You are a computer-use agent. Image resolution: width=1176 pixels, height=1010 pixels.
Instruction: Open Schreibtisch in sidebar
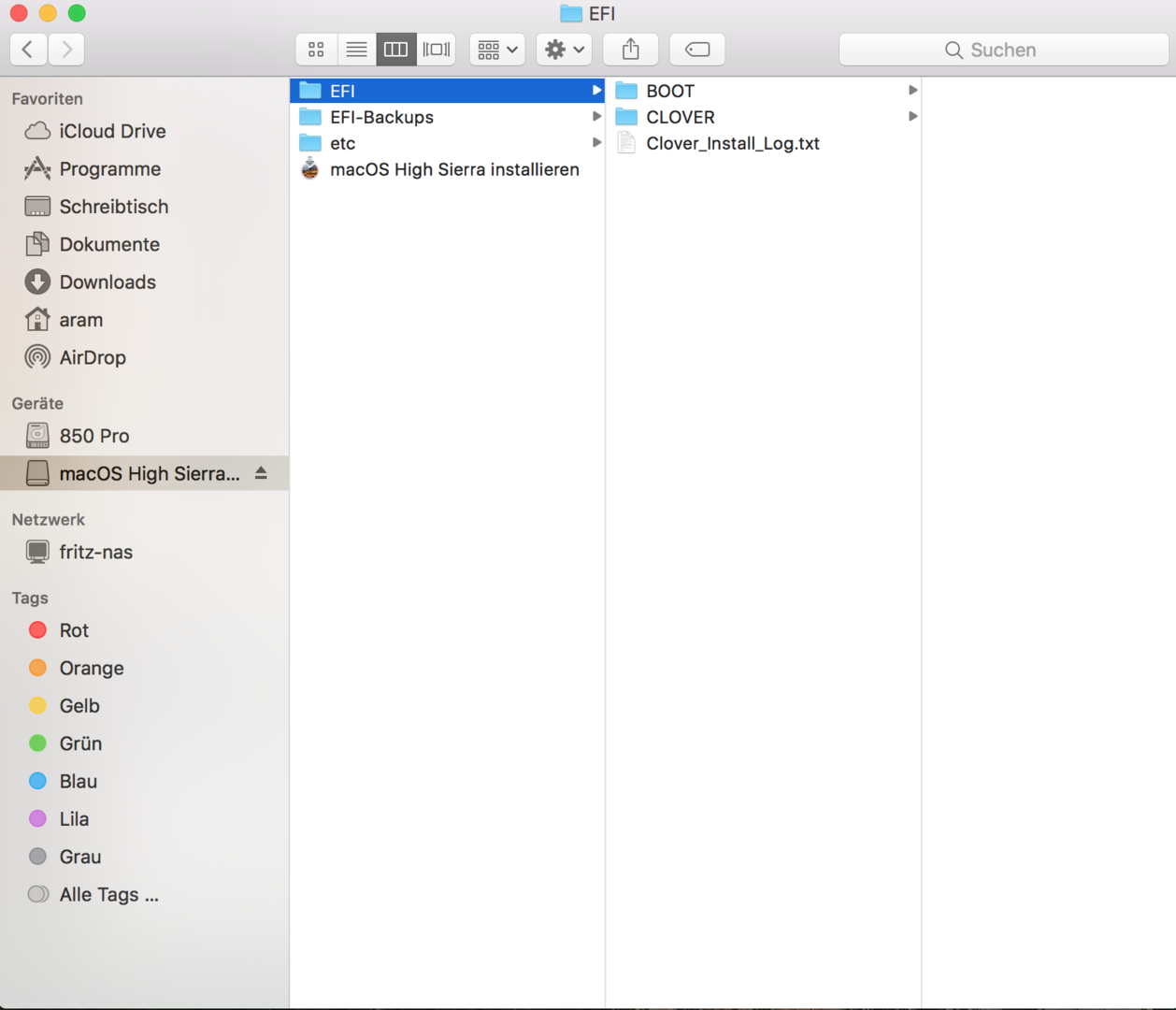(x=144, y=207)
